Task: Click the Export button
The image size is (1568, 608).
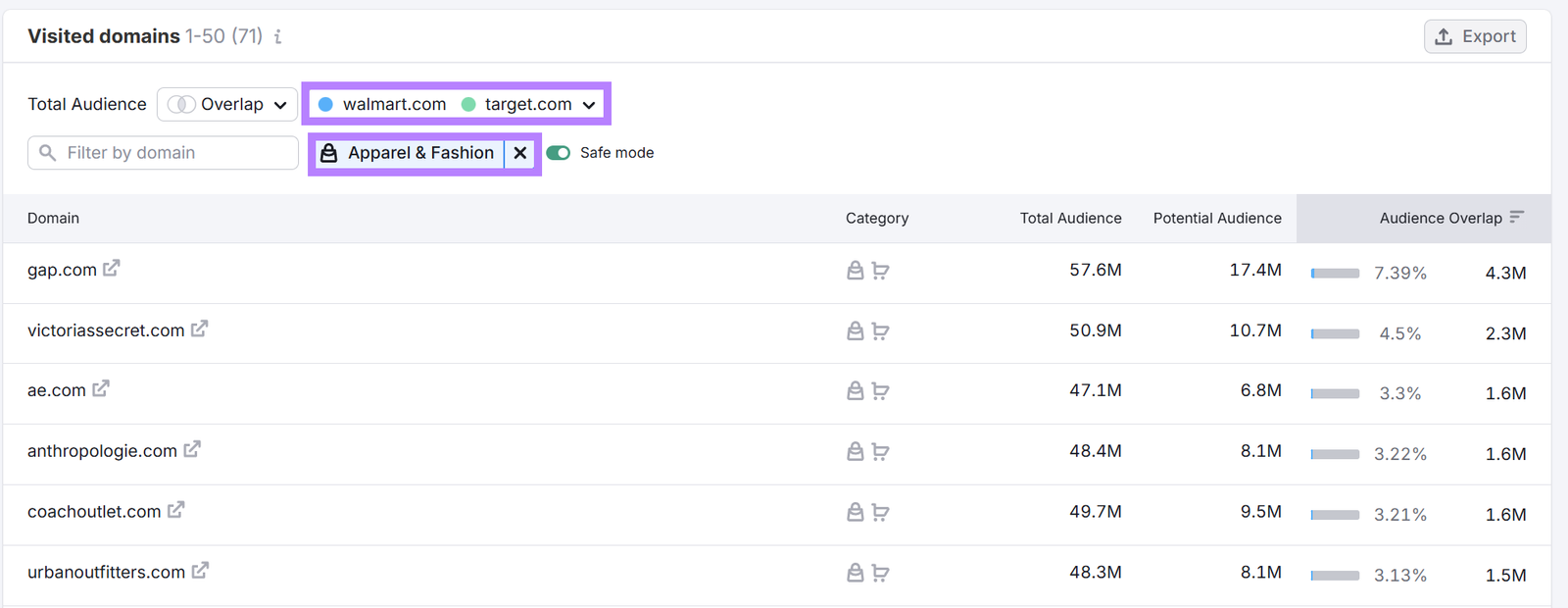Action: tap(1475, 36)
